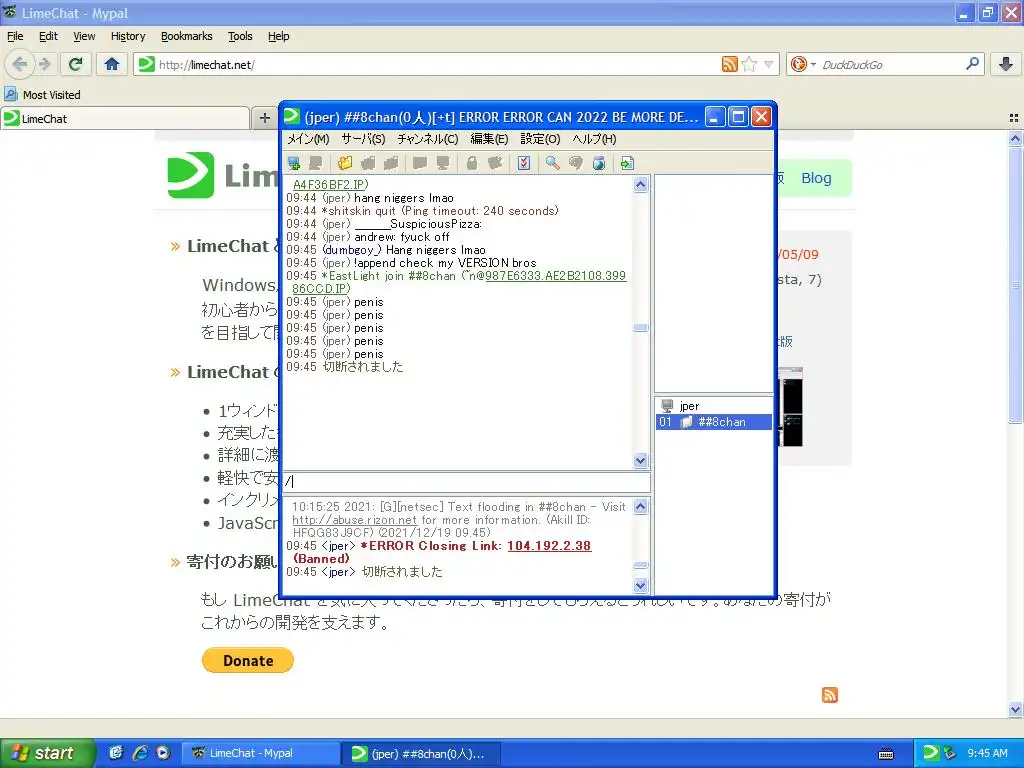The height and width of the screenshot is (768, 1024).
Task: Click the search magnifier in DuckDuckGo box
Action: pos(972,64)
